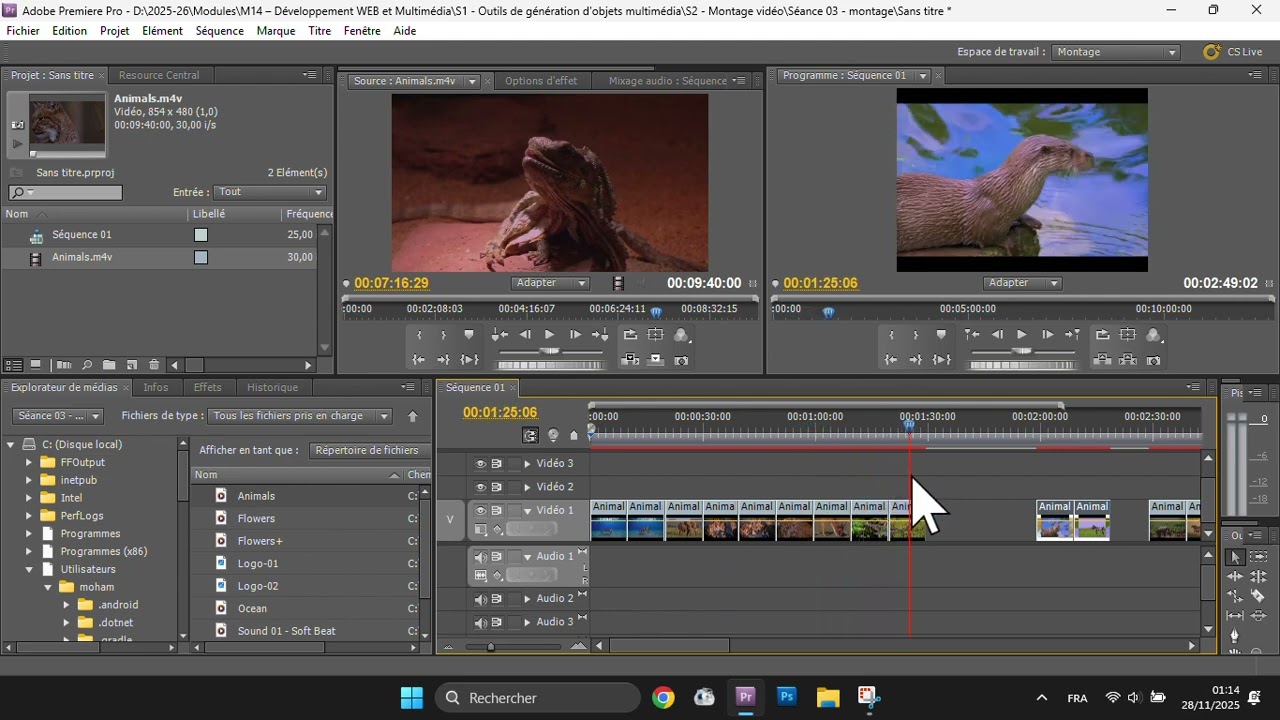Toggle Loop in Source monitor
Viewport: 1280px width, 720px height.
[x=631, y=335]
